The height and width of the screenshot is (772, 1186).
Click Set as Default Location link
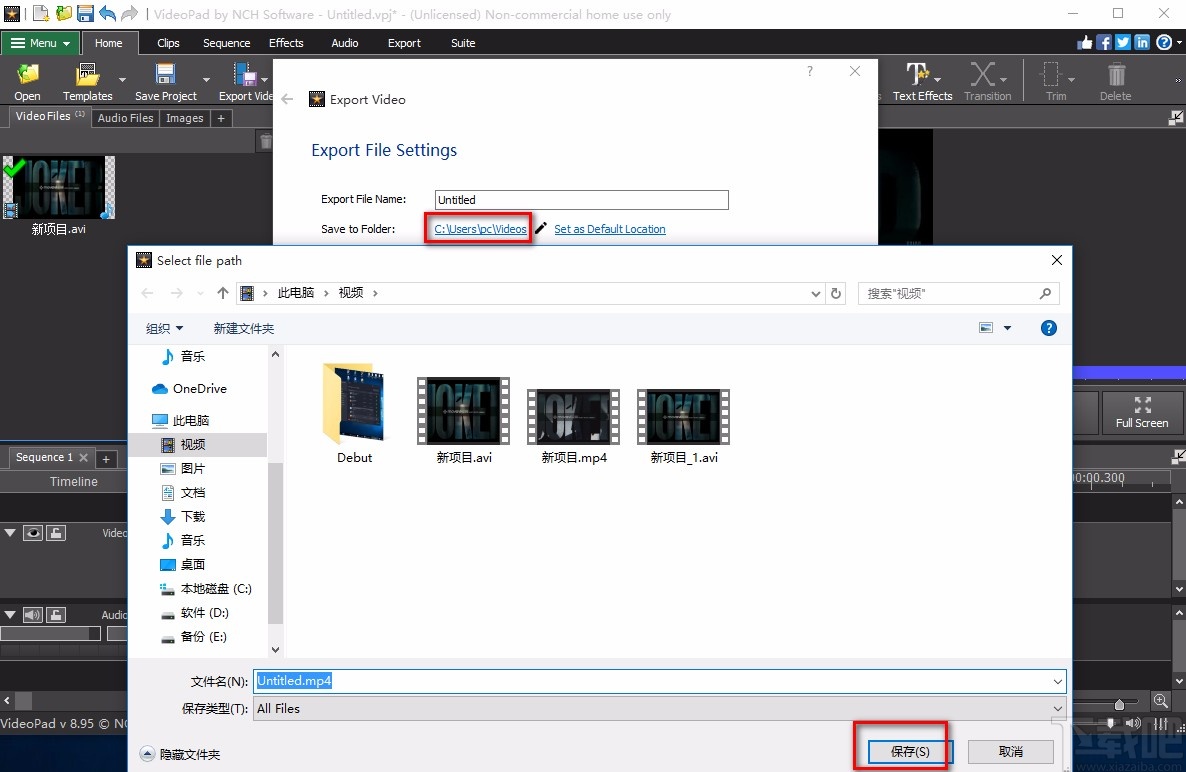610,229
